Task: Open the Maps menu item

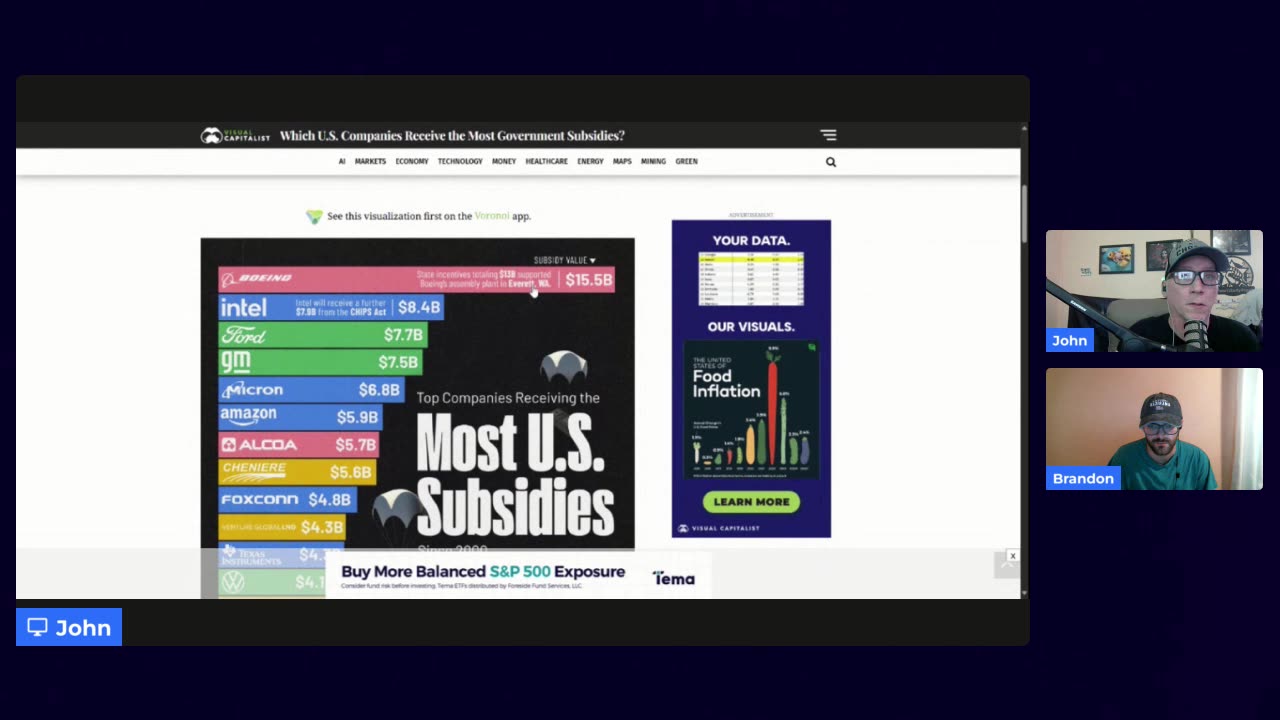Action: click(x=622, y=161)
